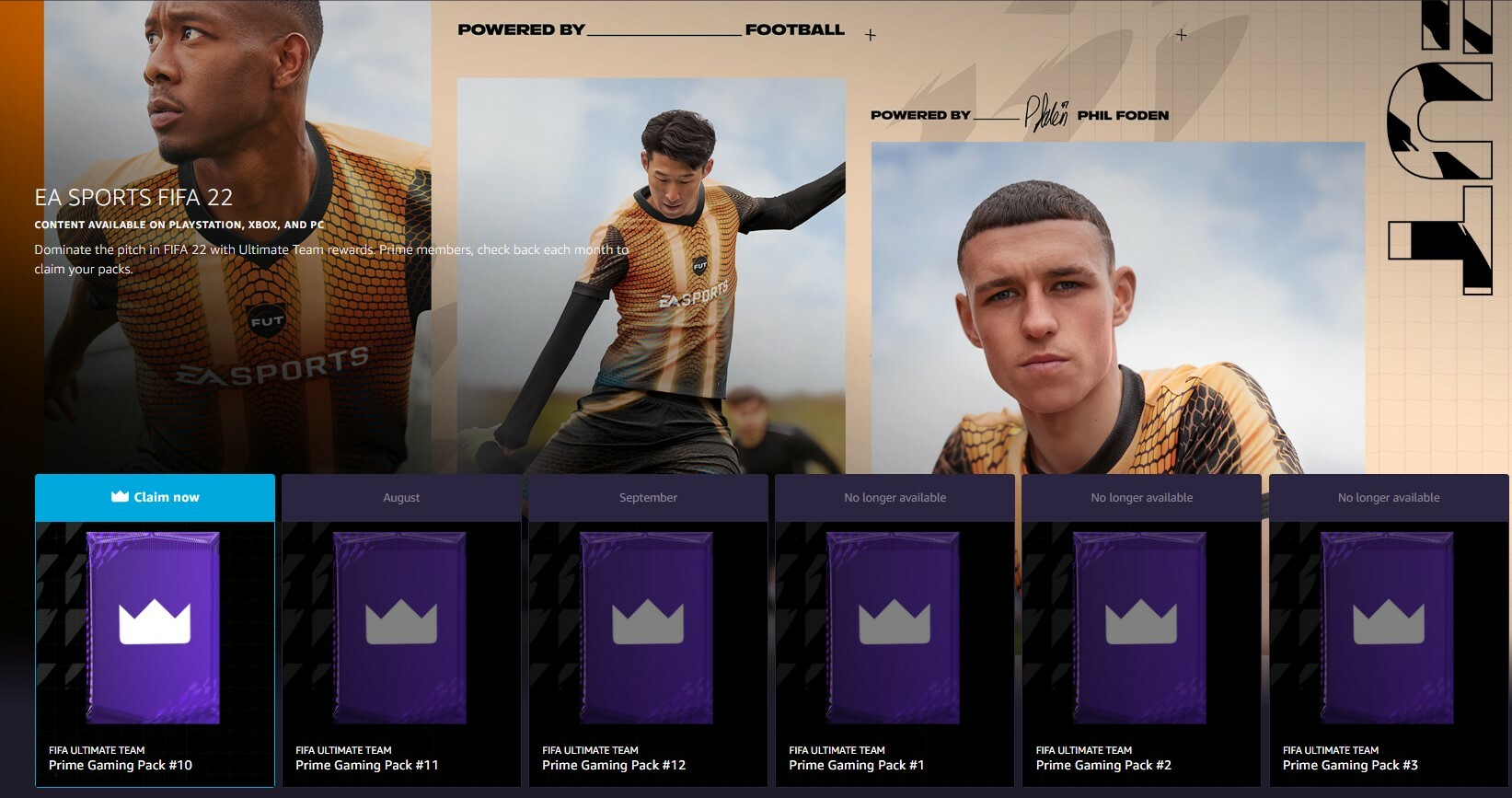This screenshot has width=1512, height=798.
Task: Select the August pack header
Action: point(401,498)
